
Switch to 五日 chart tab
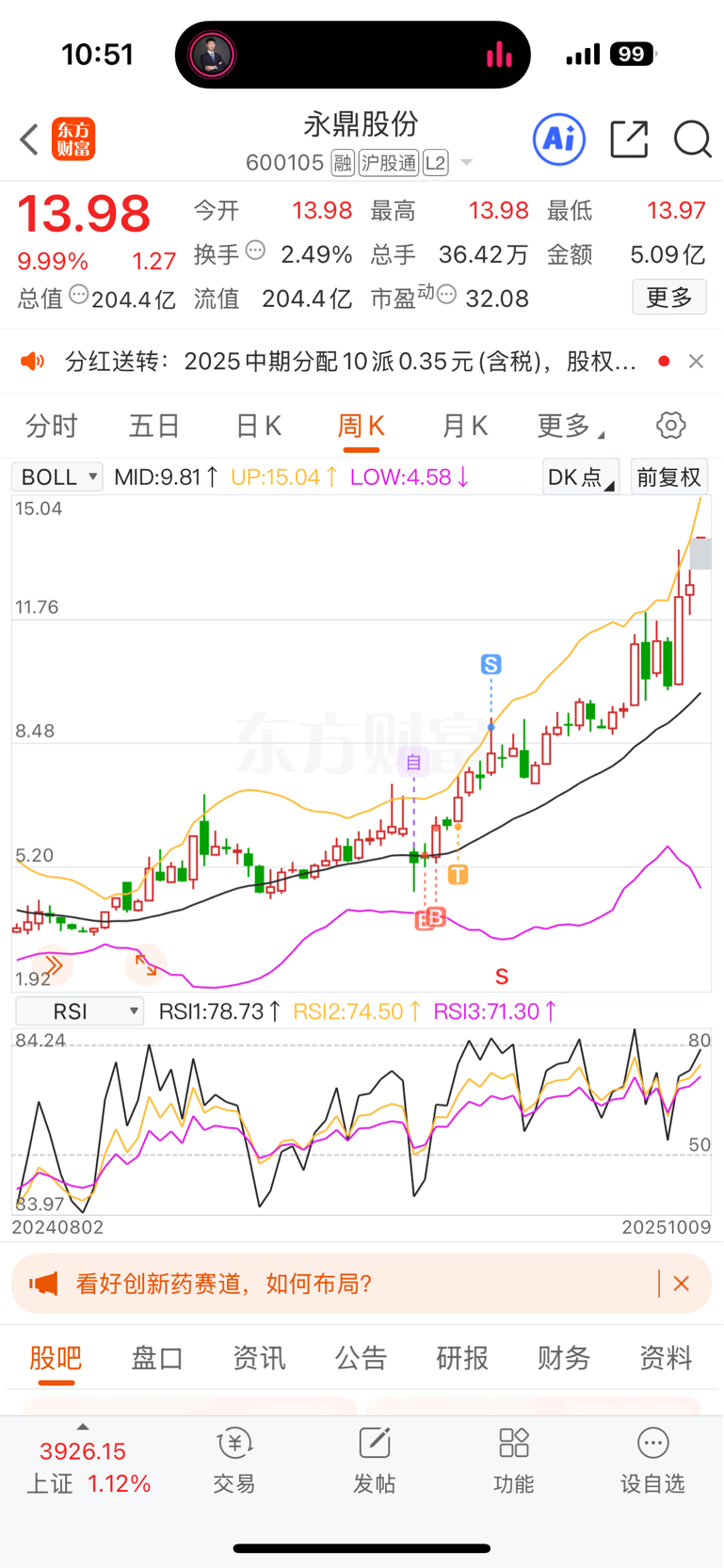click(x=154, y=426)
